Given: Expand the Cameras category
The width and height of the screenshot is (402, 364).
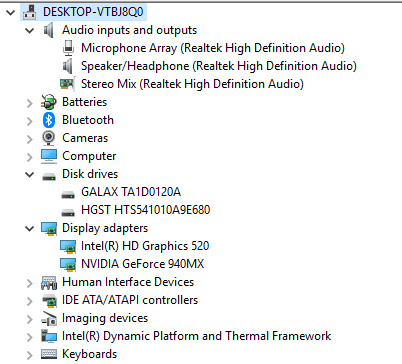Looking at the screenshot, I should (30, 139).
